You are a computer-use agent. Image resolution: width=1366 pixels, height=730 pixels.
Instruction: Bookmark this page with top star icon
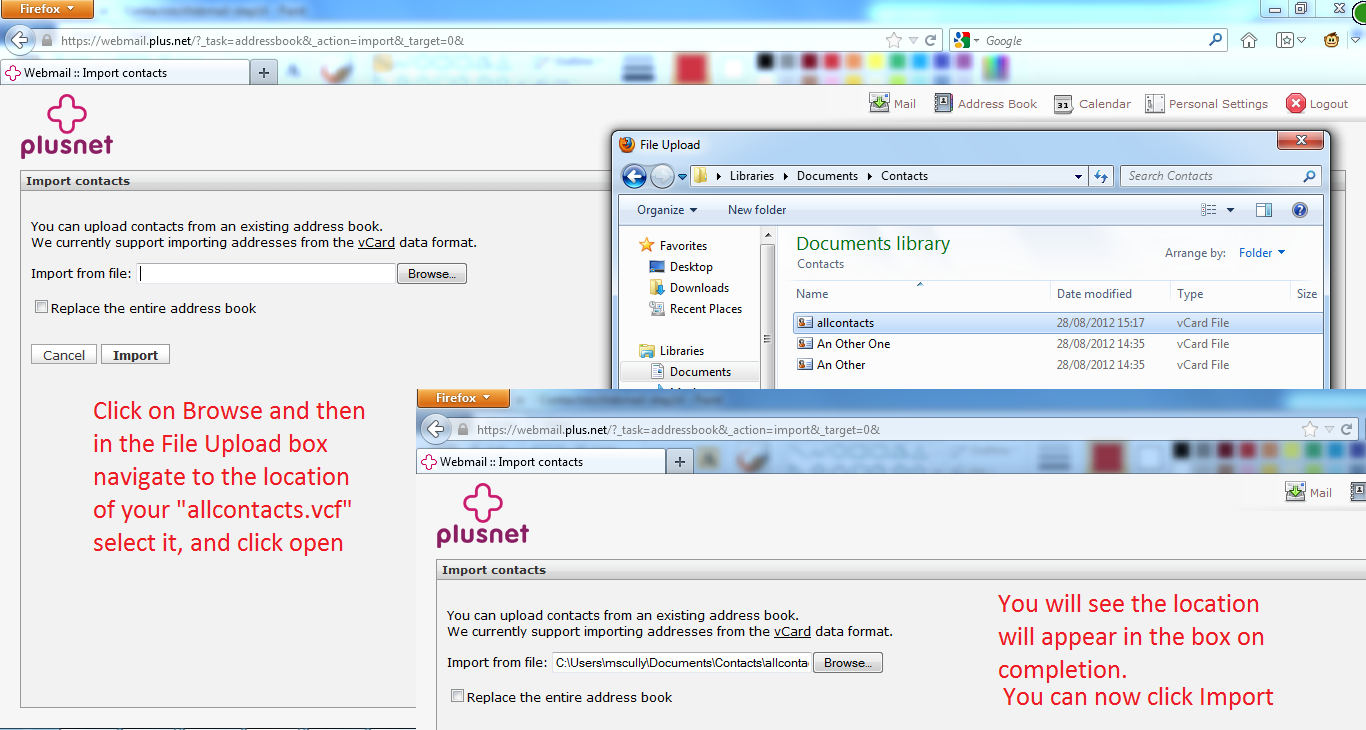894,41
